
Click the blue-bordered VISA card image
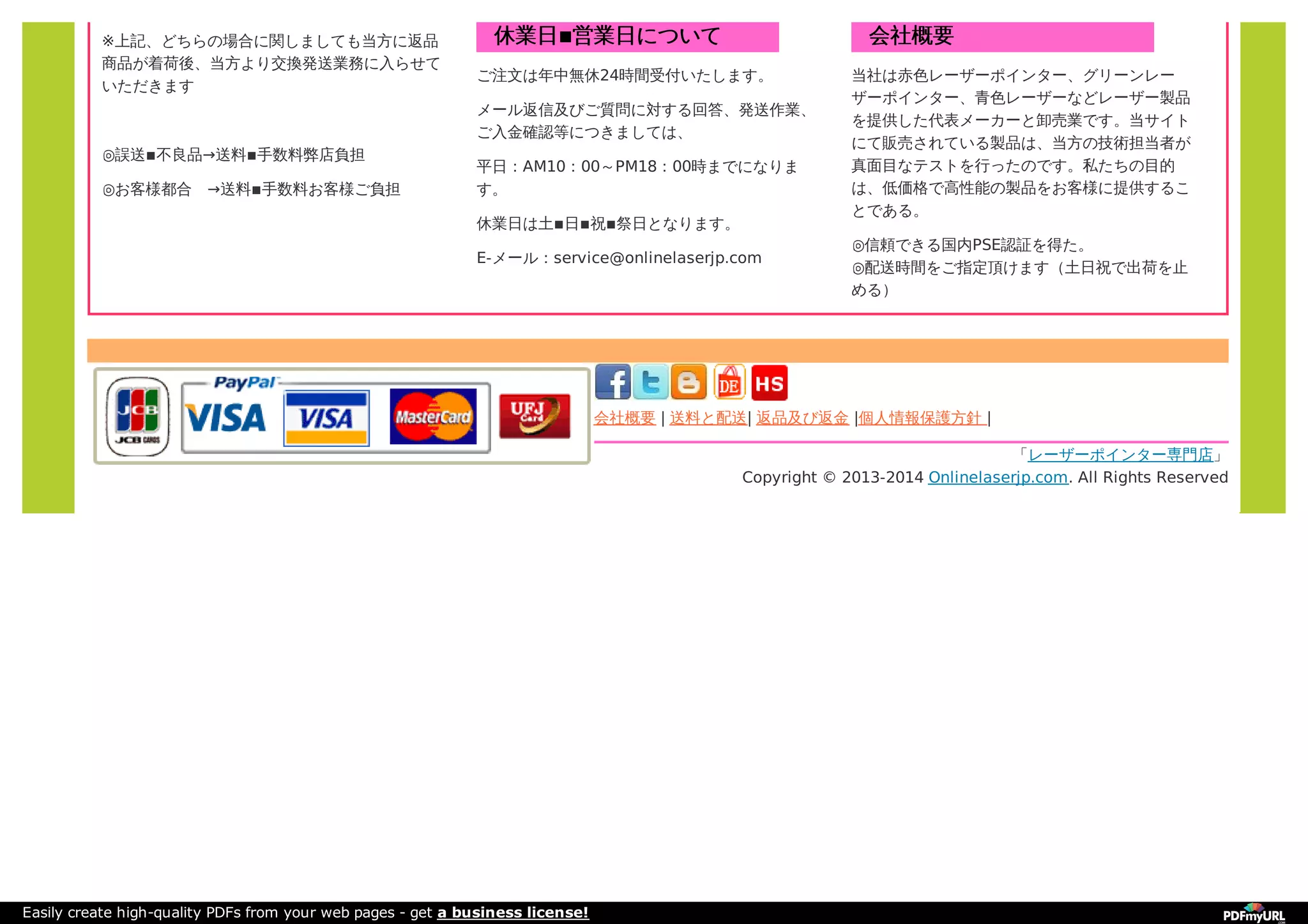[x=326, y=418]
